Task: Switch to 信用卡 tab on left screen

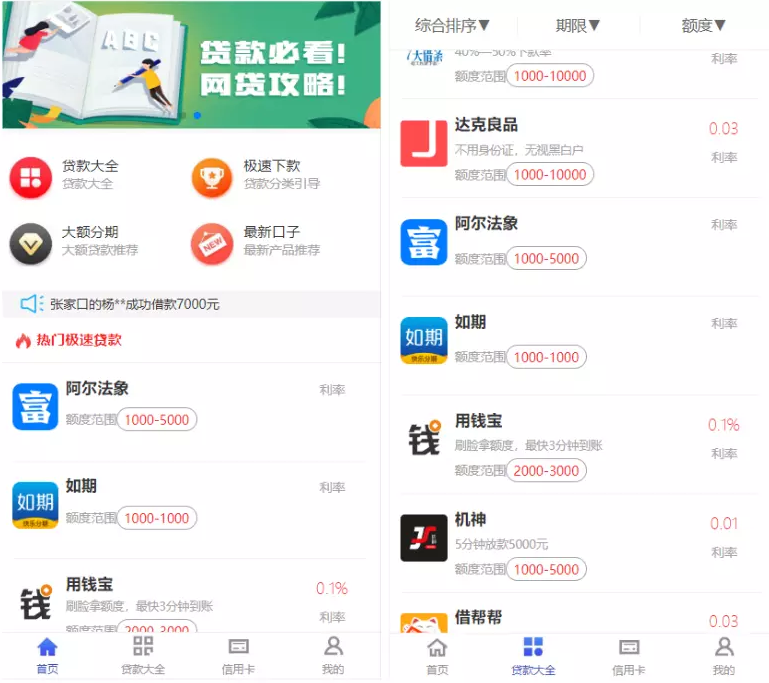Action: point(238,655)
